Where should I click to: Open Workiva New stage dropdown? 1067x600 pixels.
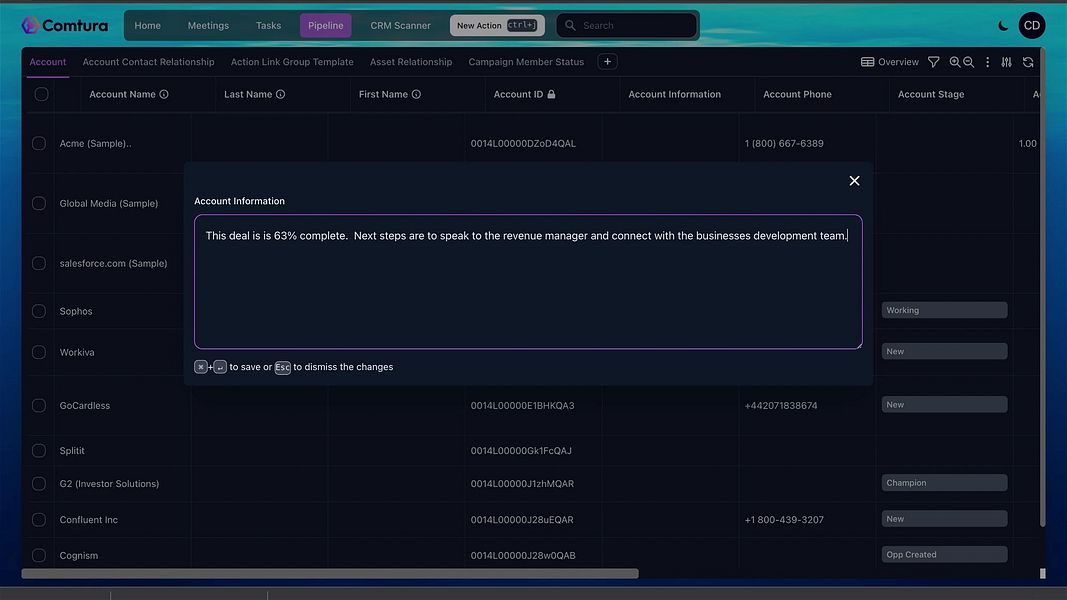[945, 352]
